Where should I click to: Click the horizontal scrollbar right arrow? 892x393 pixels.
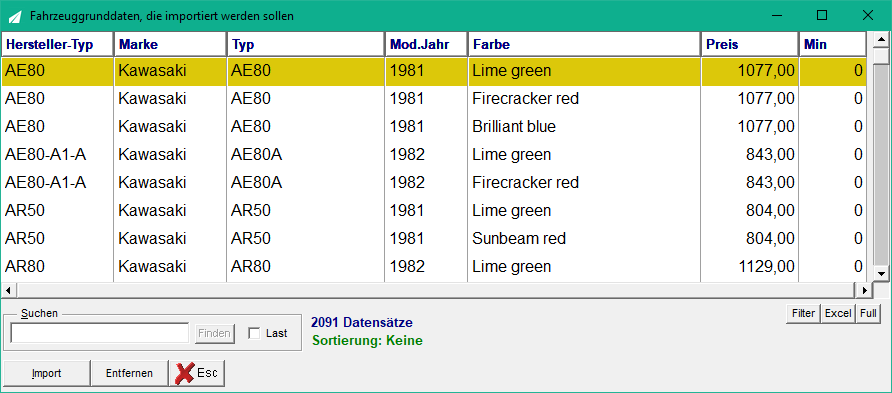pyautogui.click(x=864, y=290)
